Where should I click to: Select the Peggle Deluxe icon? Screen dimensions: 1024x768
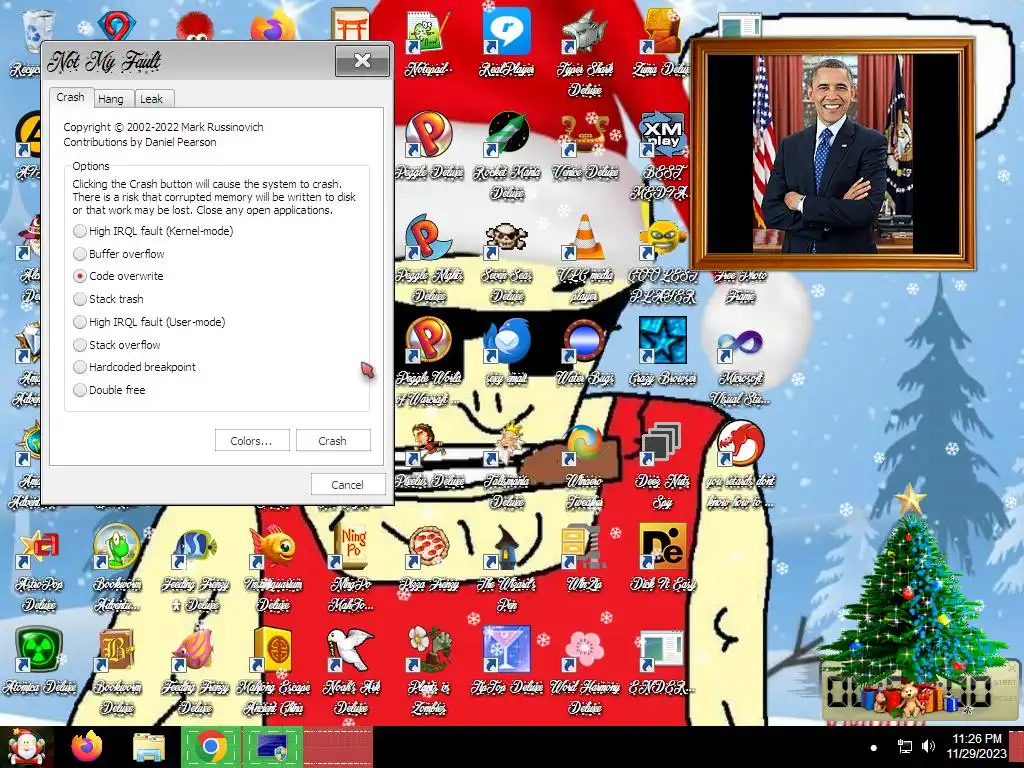(x=429, y=145)
